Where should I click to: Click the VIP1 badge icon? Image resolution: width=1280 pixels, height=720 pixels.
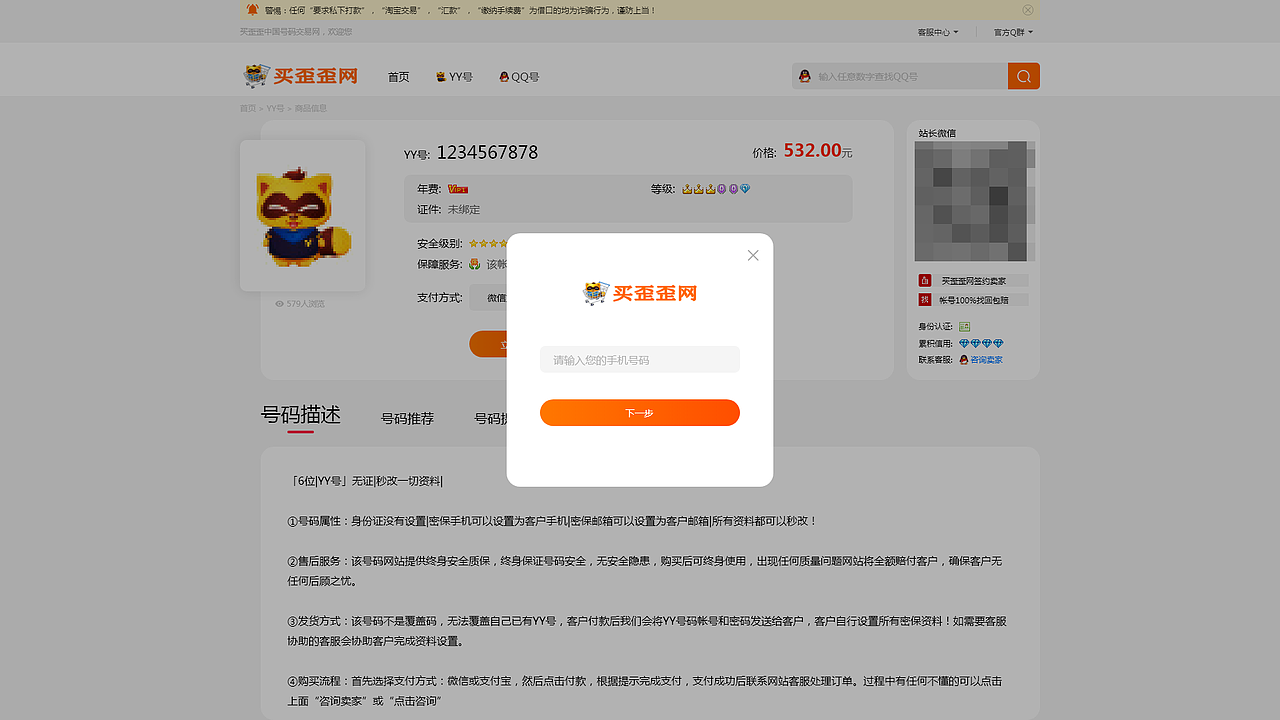458,189
